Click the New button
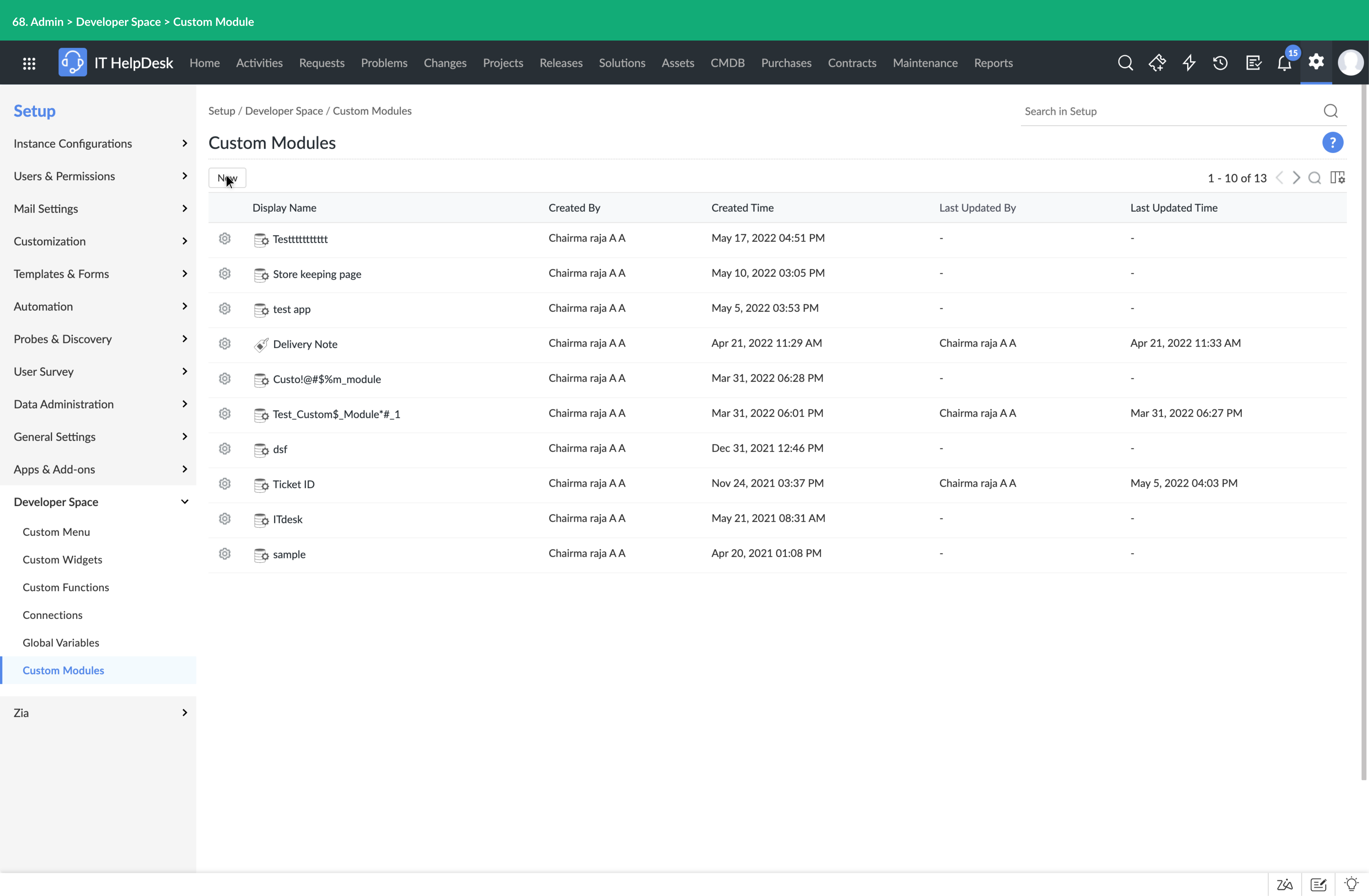 coord(227,178)
